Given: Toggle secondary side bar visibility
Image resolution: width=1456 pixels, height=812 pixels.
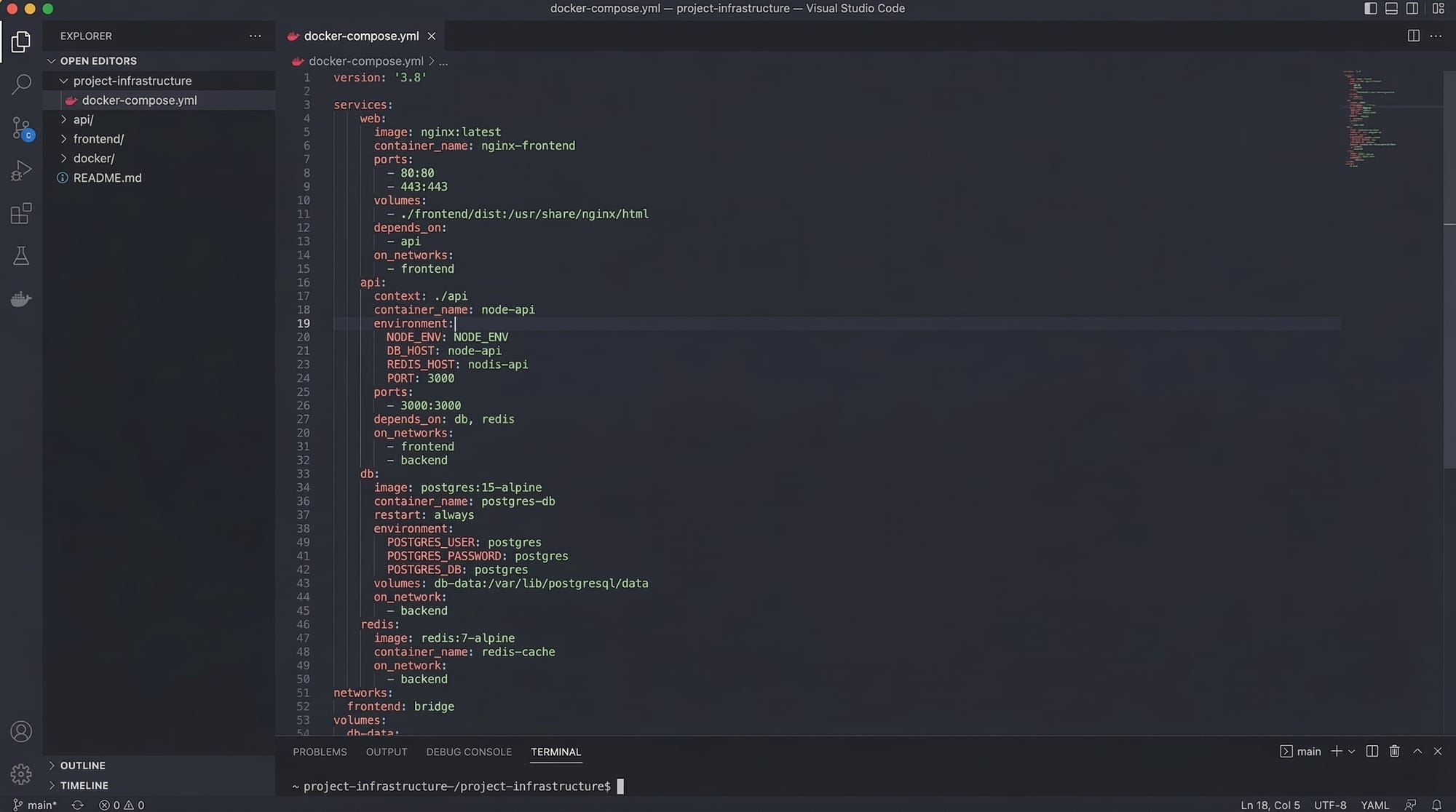Looking at the screenshot, I should click(1412, 9).
